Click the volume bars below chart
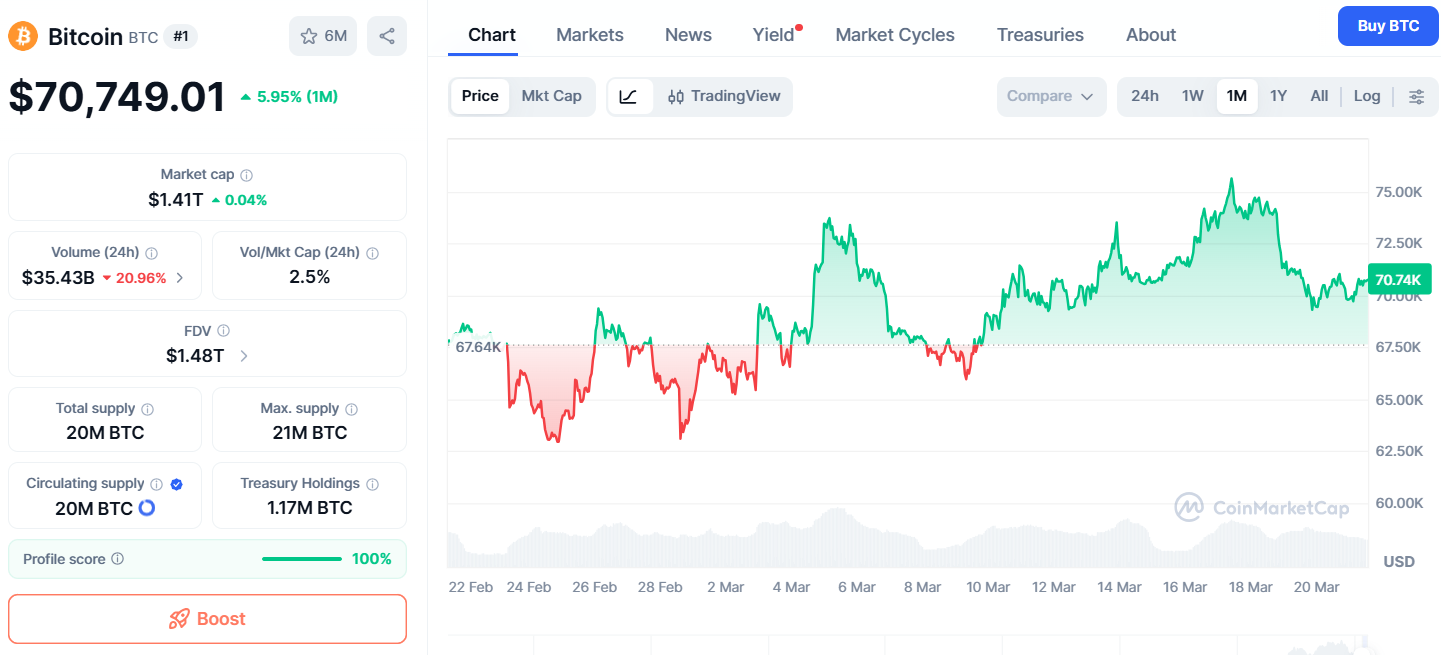The image size is (1441, 655). click(907, 542)
